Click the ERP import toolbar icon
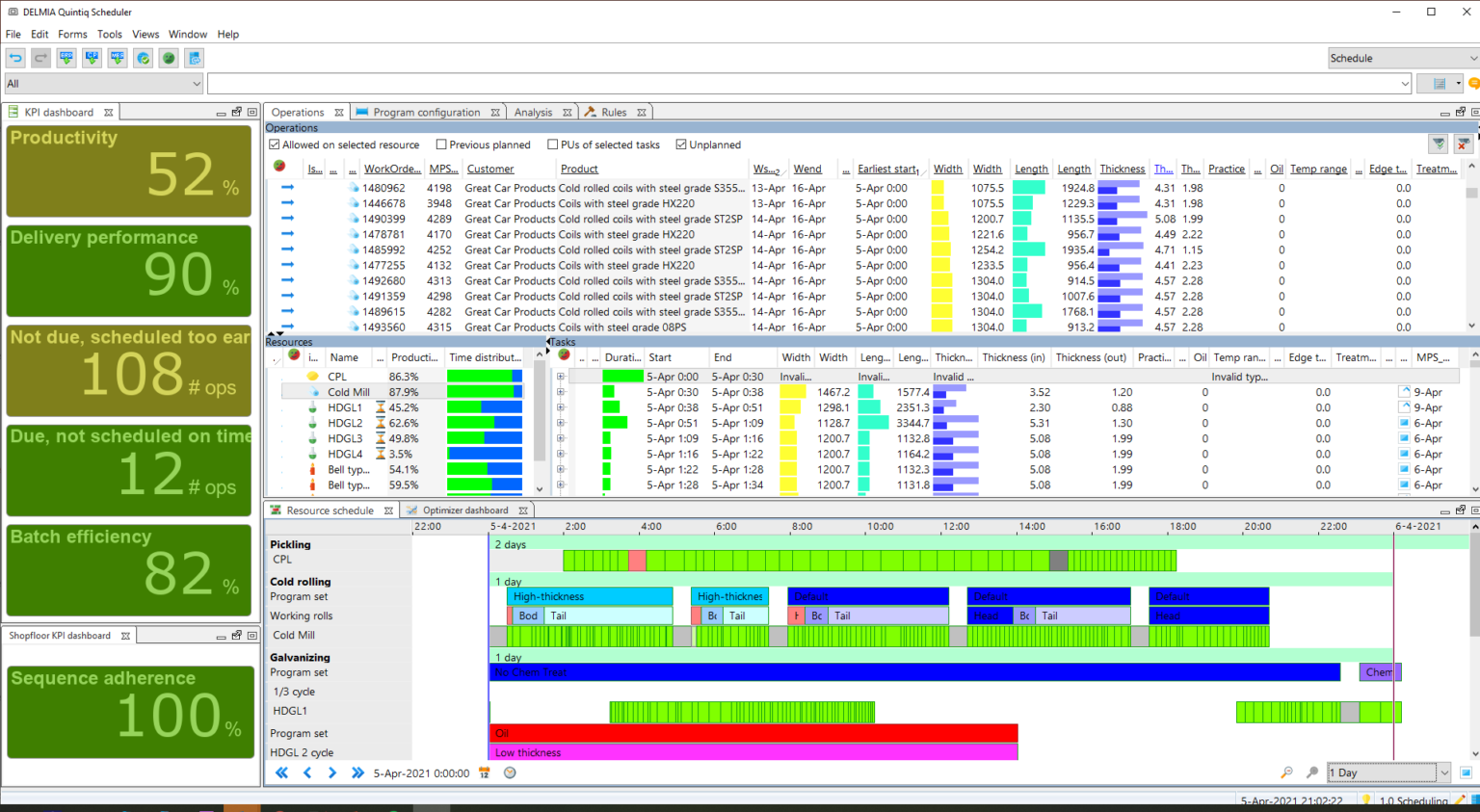This screenshot has height=812, width=1480. 66,59
